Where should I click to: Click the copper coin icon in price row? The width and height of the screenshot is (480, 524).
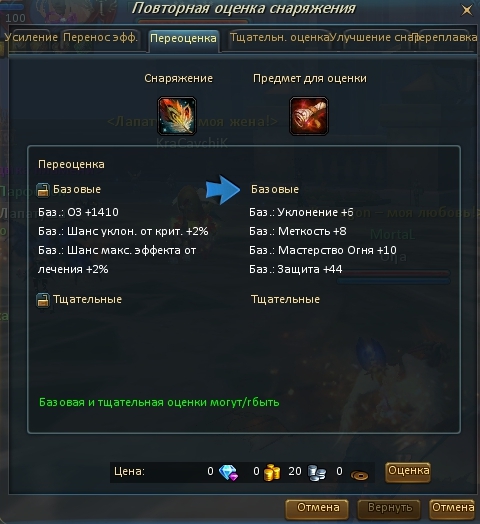pos(359,475)
